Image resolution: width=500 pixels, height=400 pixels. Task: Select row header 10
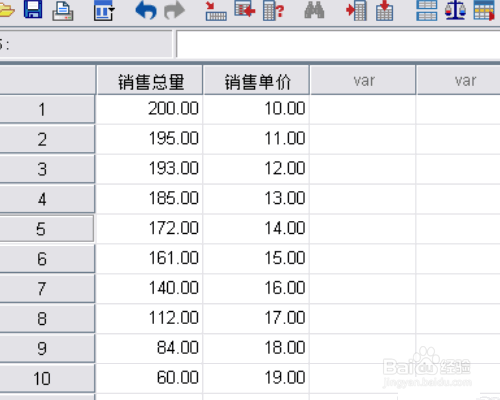(x=47, y=378)
